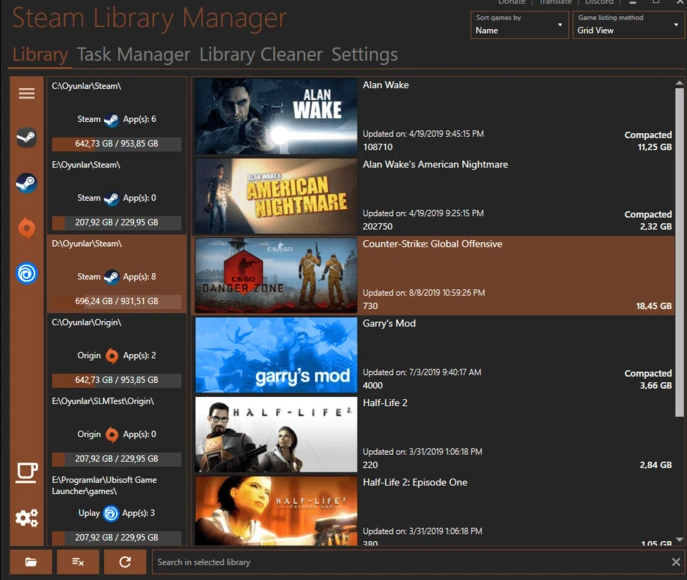Image resolution: width=687 pixels, height=580 pixels.
Task: Click the Half-Life 2: Episode One thumbnail
Action: click(276, 511)
